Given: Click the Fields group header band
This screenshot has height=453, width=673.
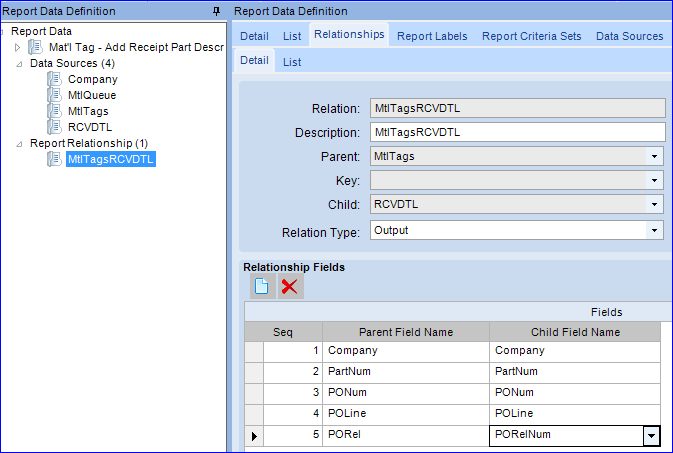Looking at the screenshot, I should (x=458, y=312).
